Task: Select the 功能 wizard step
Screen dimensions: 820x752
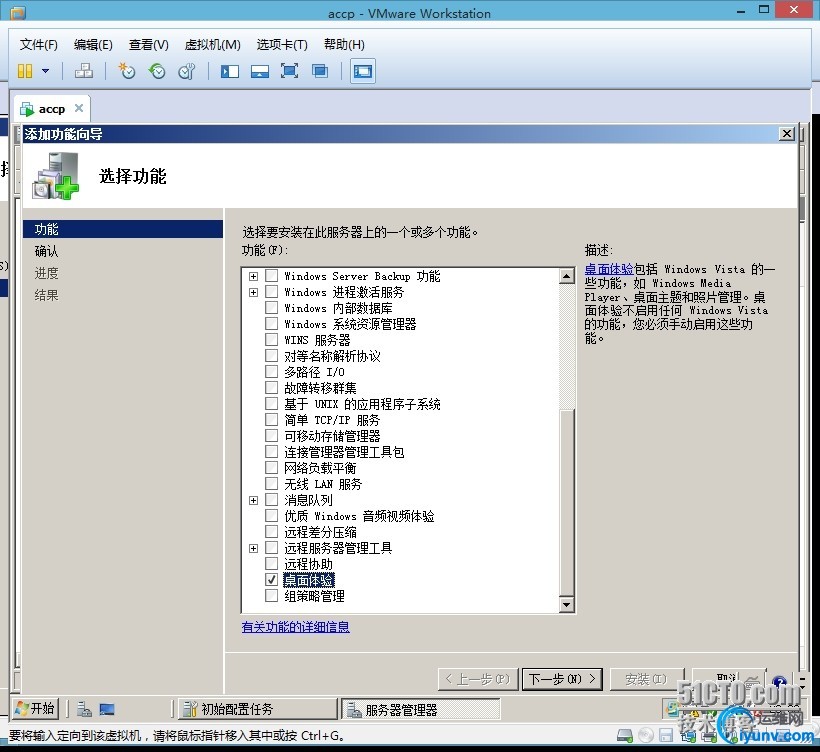Action: (123, 229)
